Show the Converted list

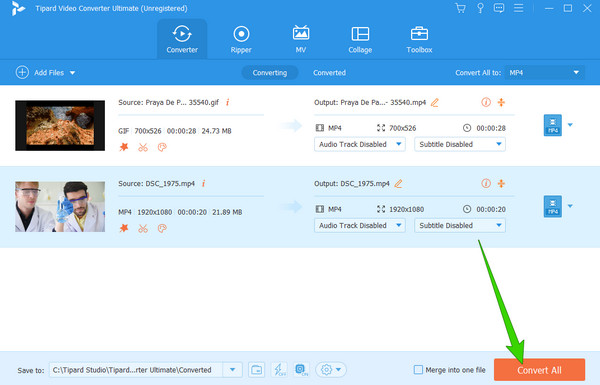tap(329, 73)
